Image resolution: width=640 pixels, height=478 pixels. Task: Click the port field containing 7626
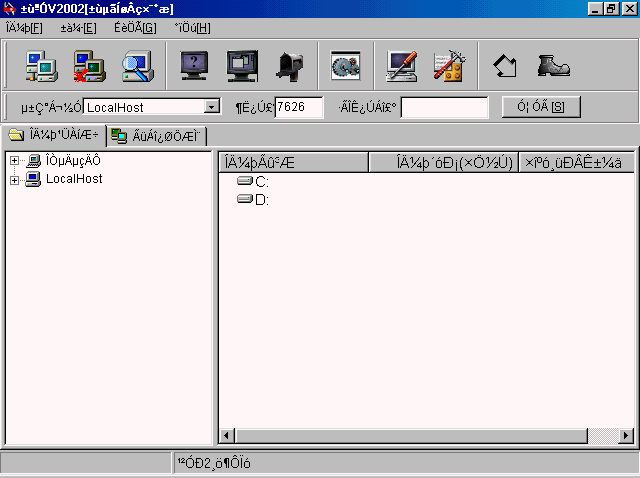click(x=298, y=107)
